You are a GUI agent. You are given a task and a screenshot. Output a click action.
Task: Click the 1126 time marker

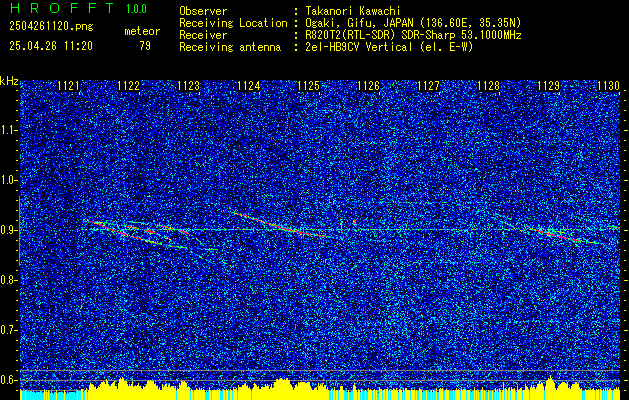(368, 85)
